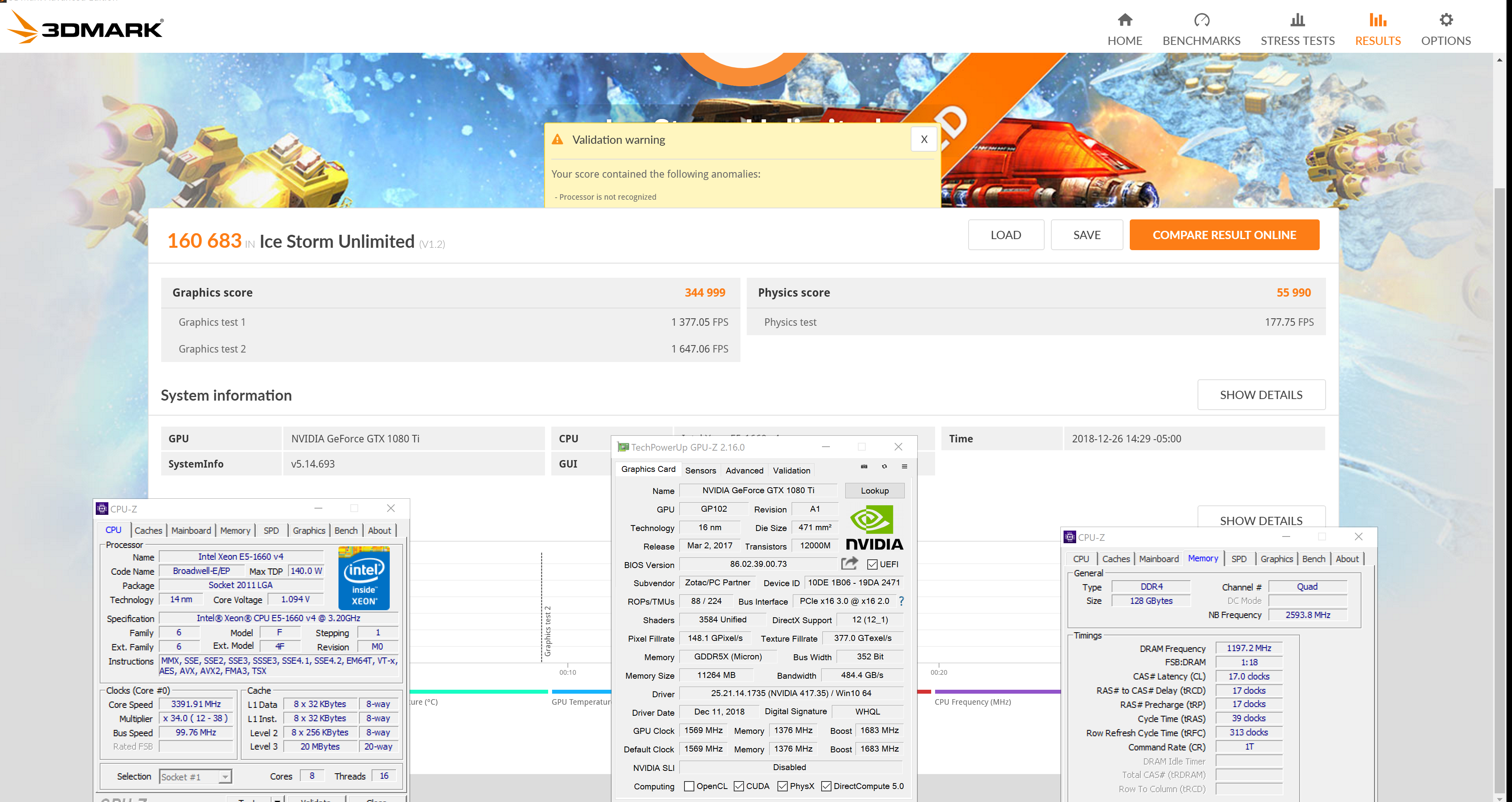Click the left CPU-Z window app icon

click(102, 509)
